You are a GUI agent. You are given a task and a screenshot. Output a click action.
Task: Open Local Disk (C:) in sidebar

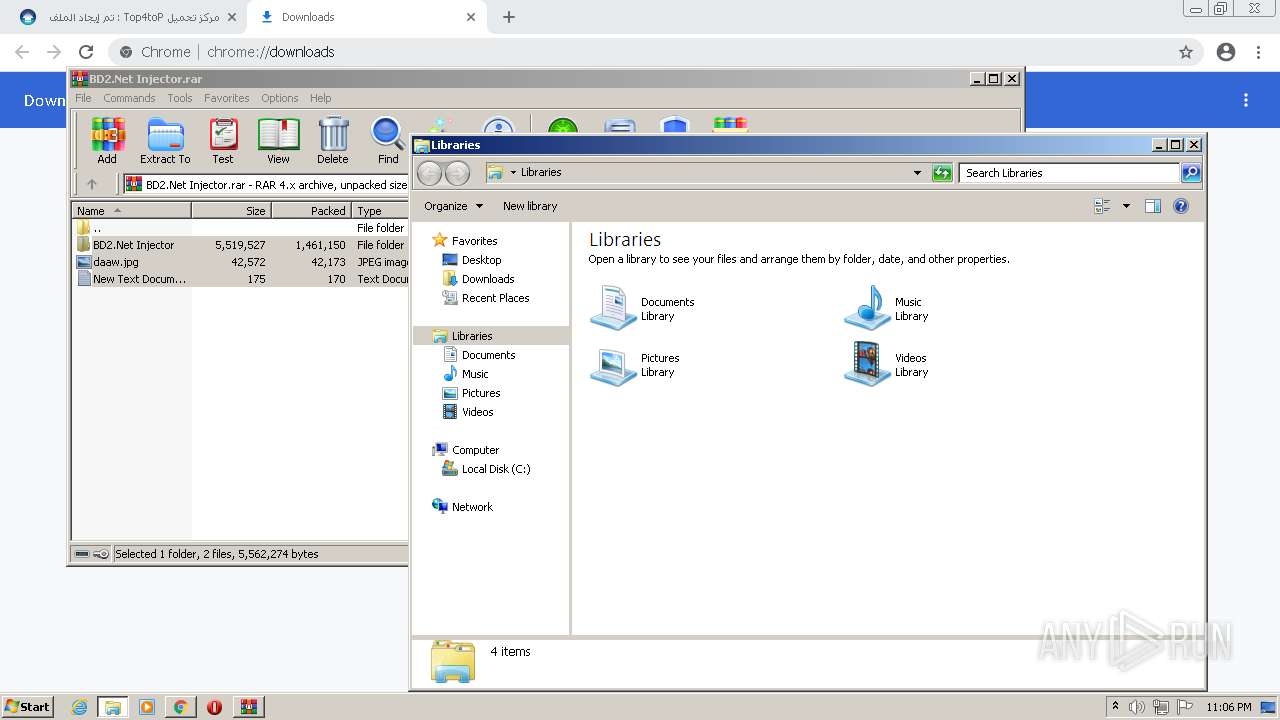point(496,469)
